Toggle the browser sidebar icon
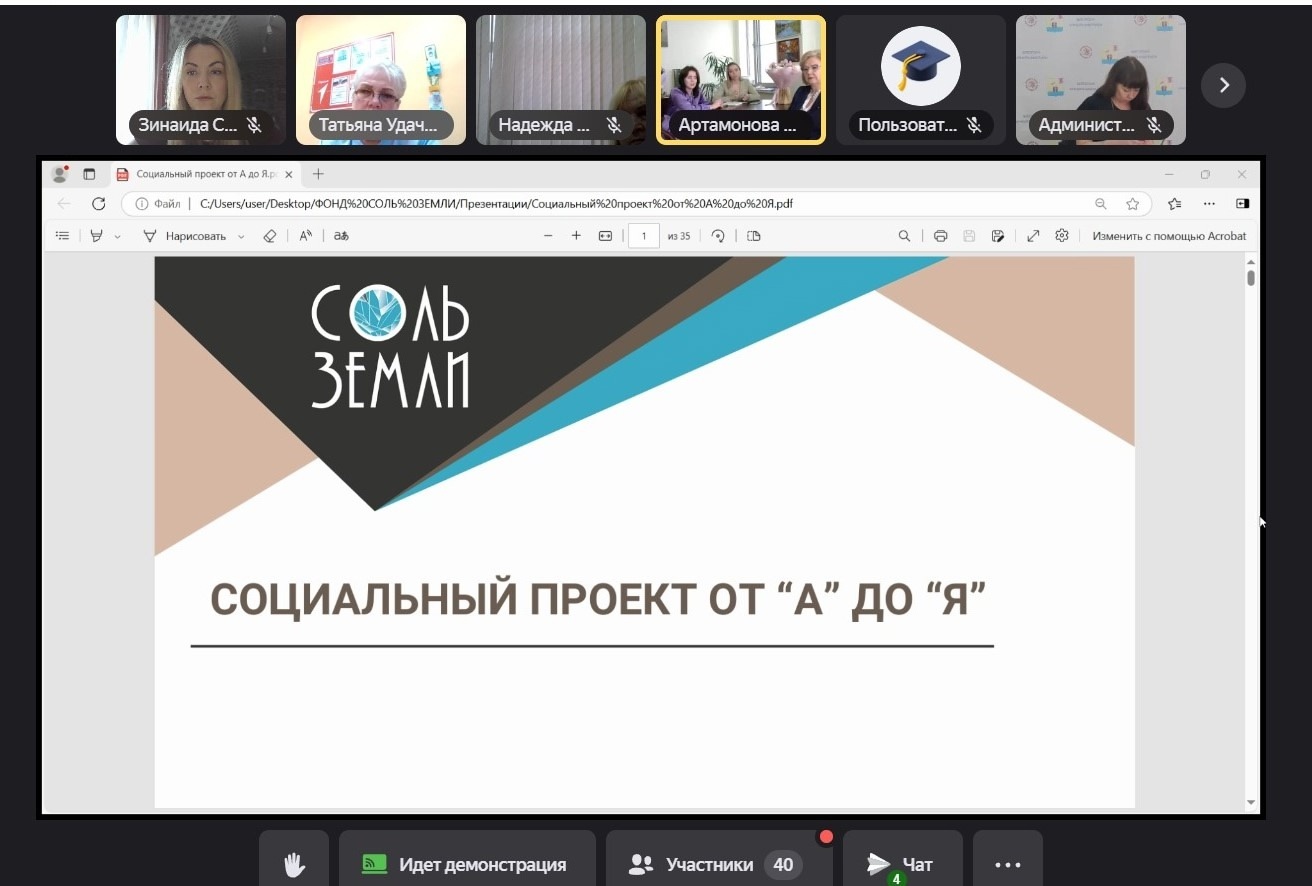This screenshot has width=1312, height=886. coord(1242,204)
